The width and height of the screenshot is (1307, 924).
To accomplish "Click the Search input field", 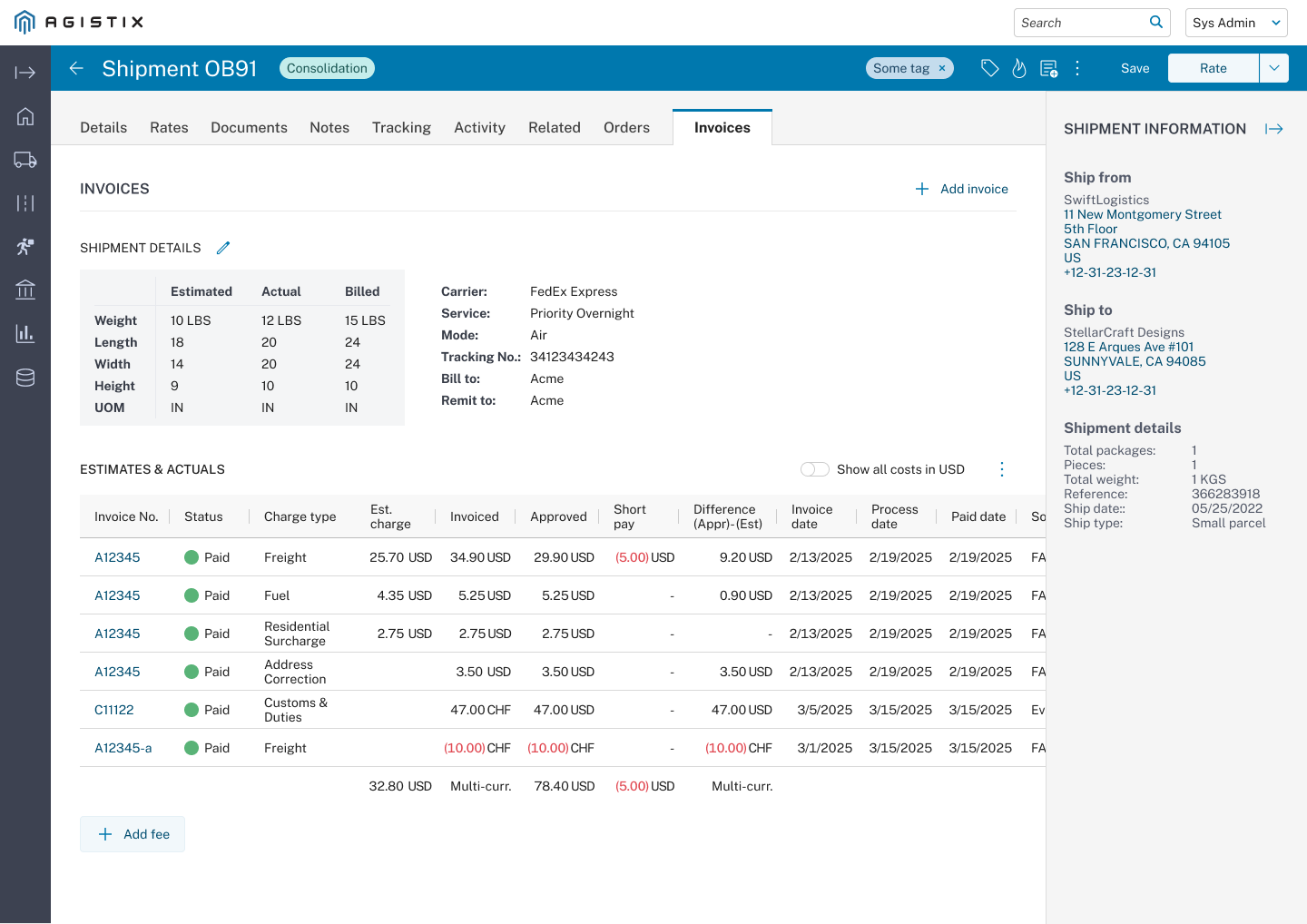I will click(x=1082, y=23).
